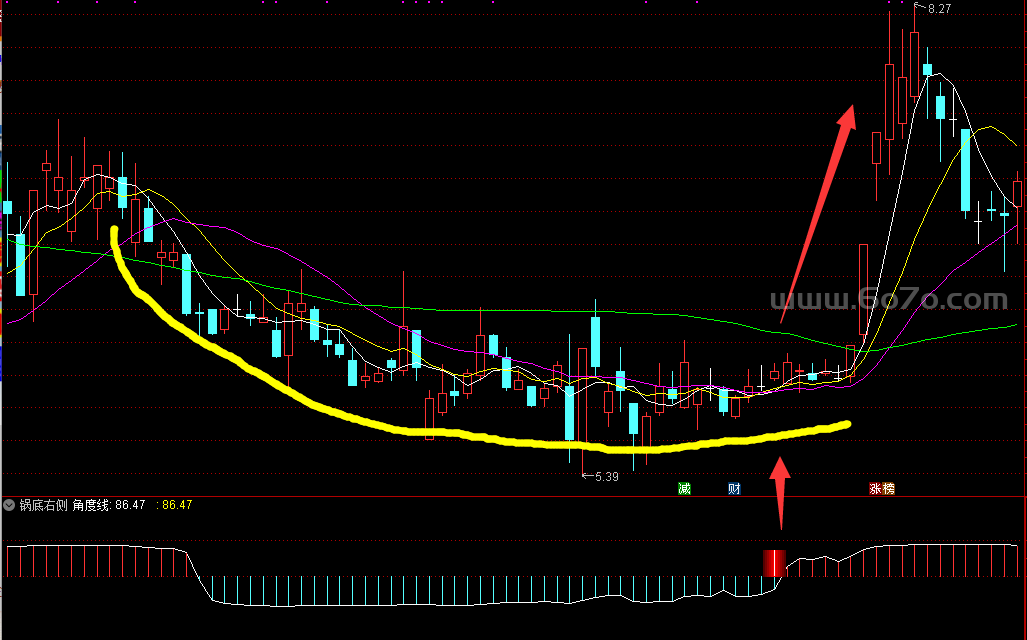
Task: Click the red buy signal bar
Action: [x=774, y=563]
